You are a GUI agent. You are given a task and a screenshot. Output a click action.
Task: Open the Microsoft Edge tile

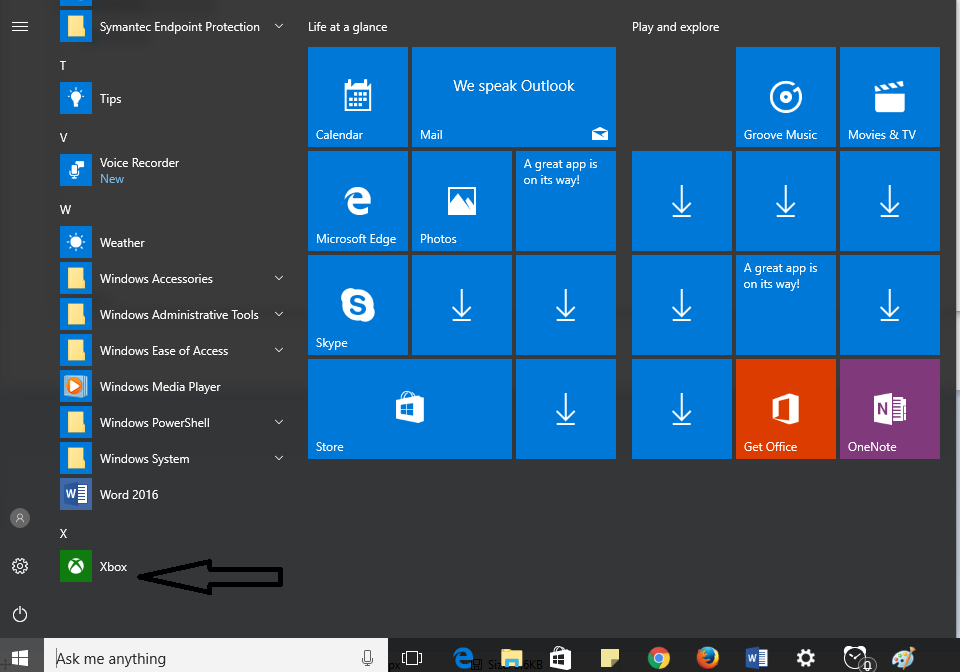[357, 201]
